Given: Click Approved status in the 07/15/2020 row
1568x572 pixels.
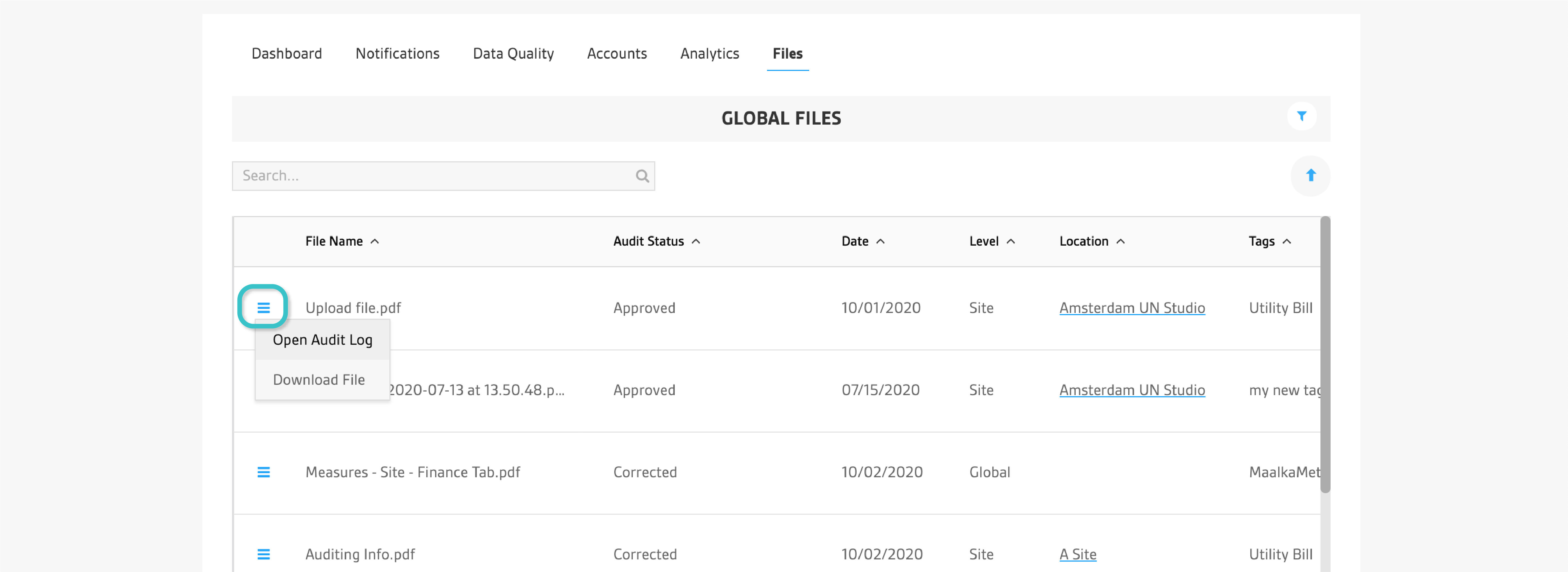Looking at the screenshot, I should click(x=644, y=390).
